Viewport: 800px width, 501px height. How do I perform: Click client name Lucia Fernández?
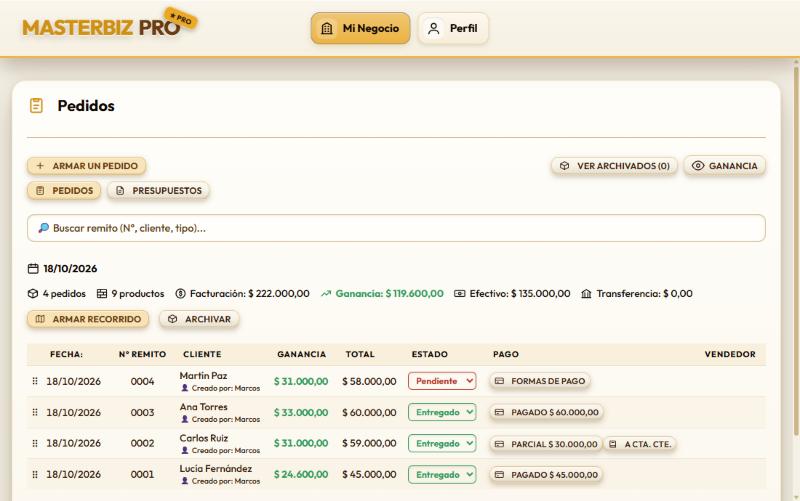(216, 468)
